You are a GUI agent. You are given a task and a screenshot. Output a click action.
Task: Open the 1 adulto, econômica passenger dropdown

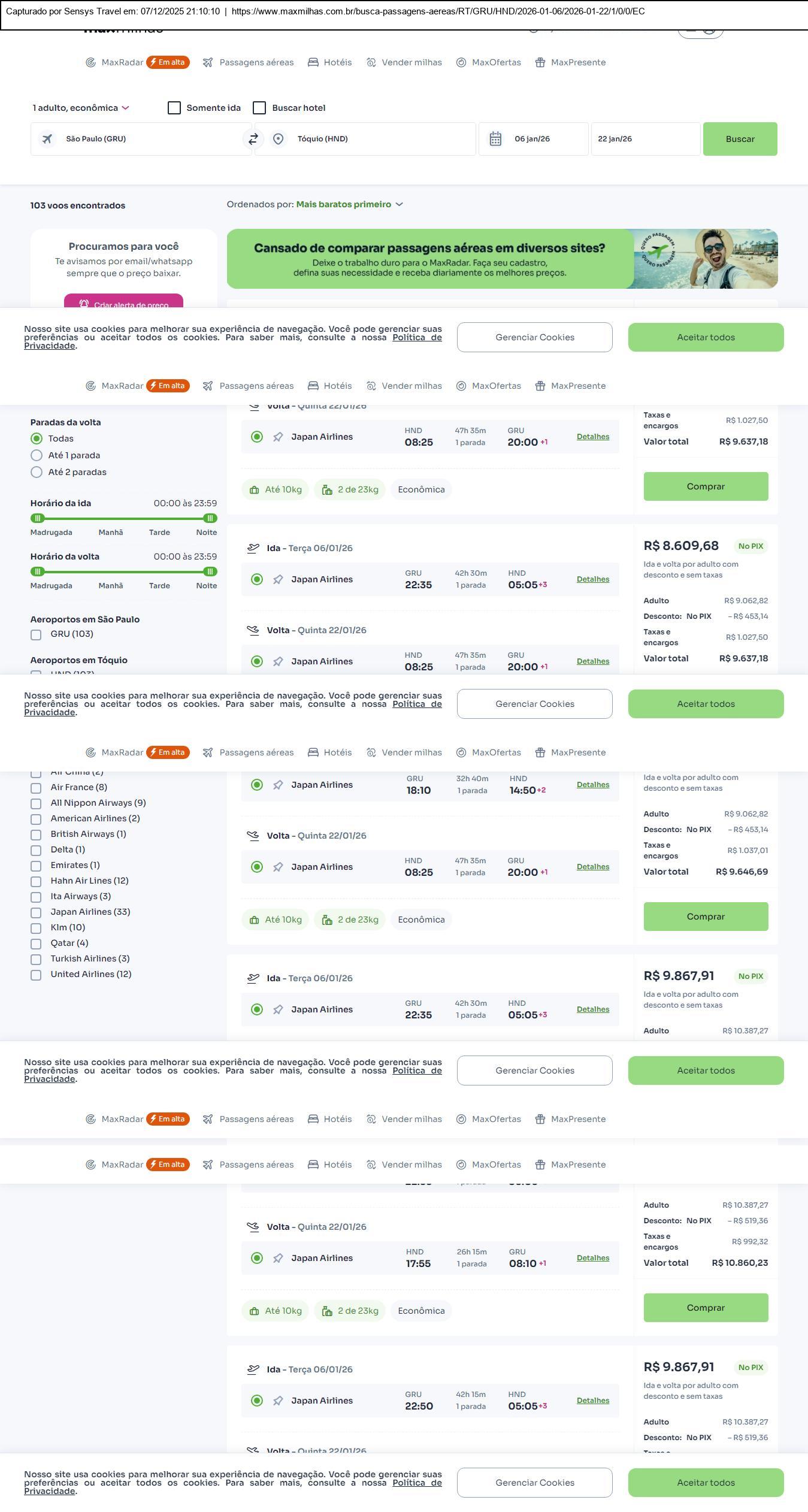click(80, 108)
